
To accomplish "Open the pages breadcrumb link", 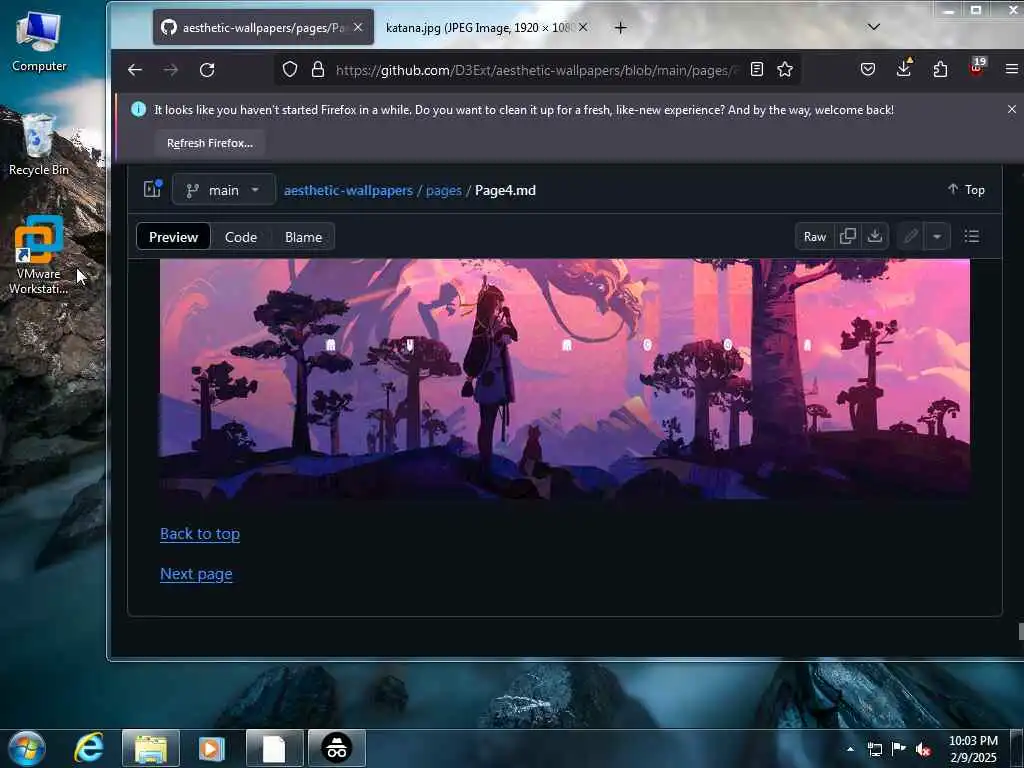I will pos(443,190).
